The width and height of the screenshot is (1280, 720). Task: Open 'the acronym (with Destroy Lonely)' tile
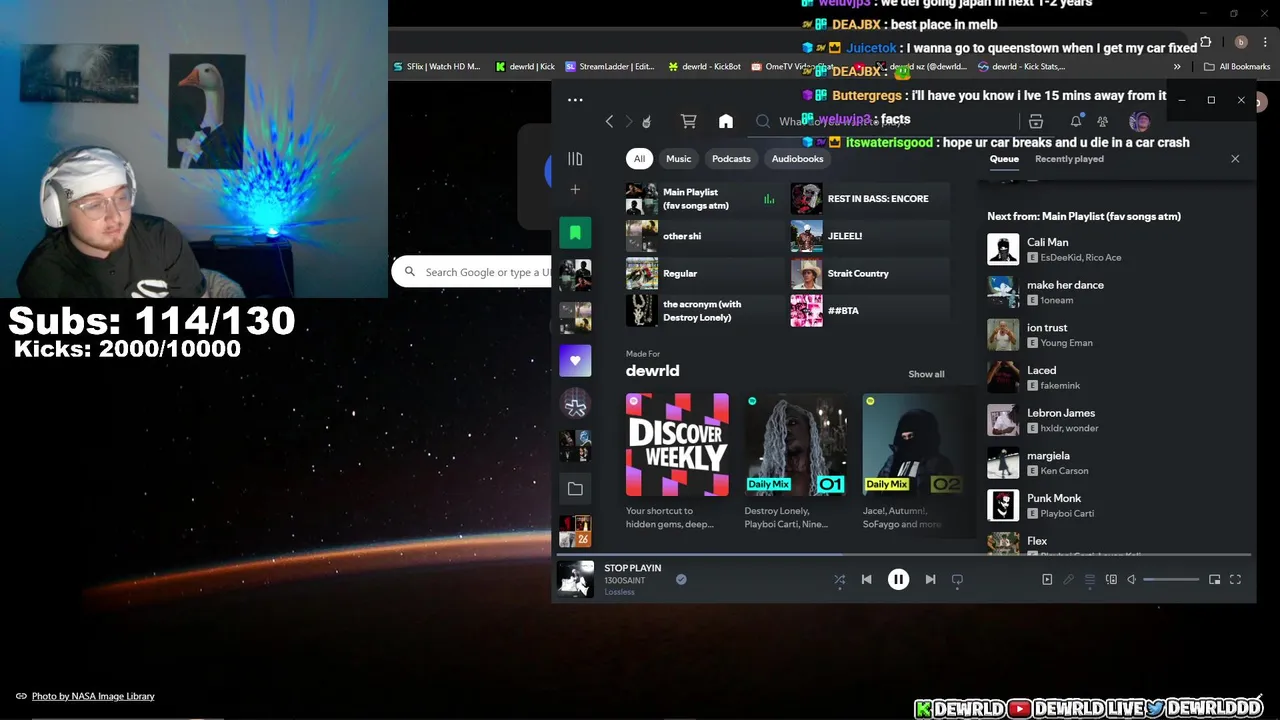point(705,310)
